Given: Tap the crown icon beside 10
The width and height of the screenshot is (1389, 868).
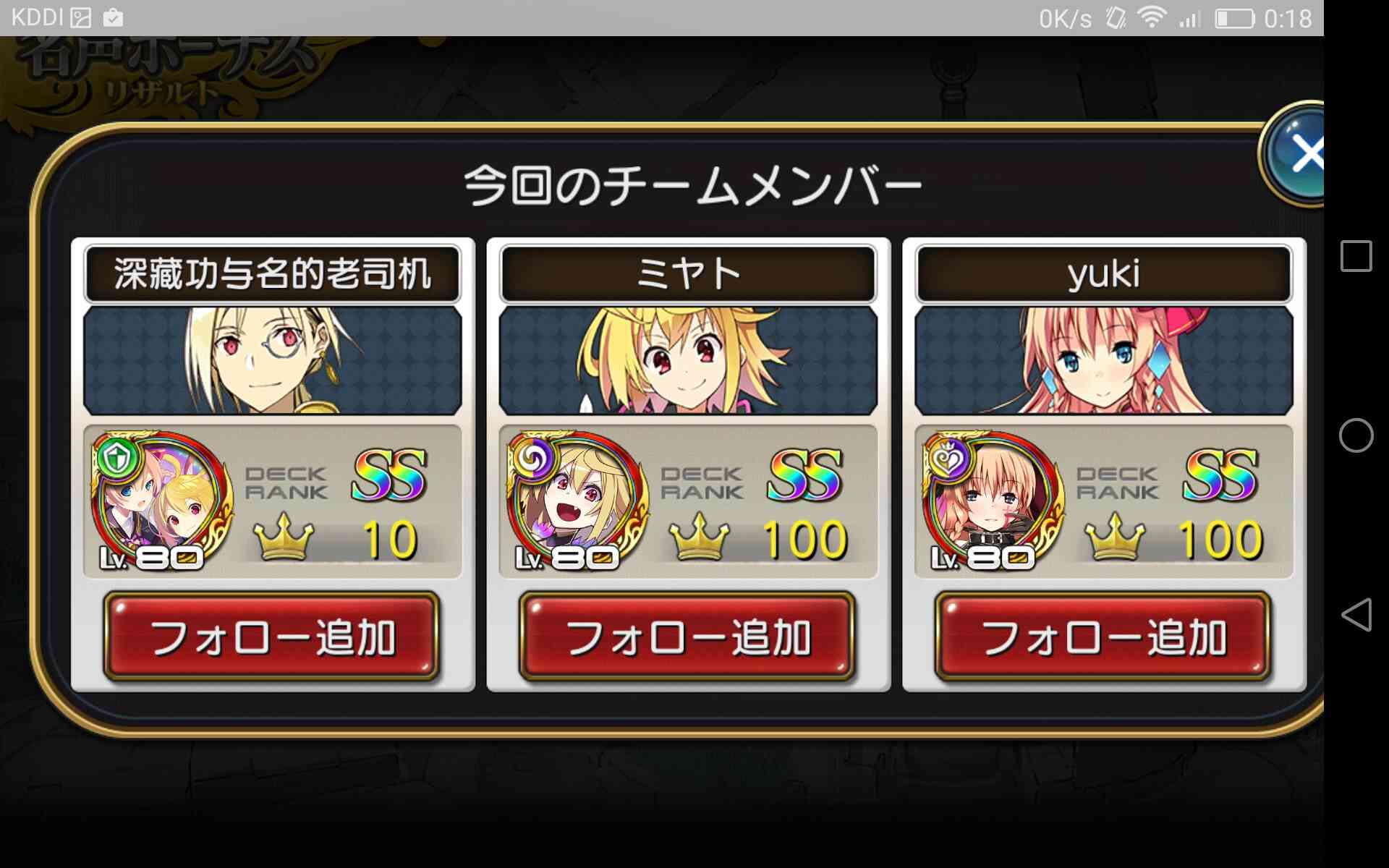Looking at the screenshot, I should [284, 536].
